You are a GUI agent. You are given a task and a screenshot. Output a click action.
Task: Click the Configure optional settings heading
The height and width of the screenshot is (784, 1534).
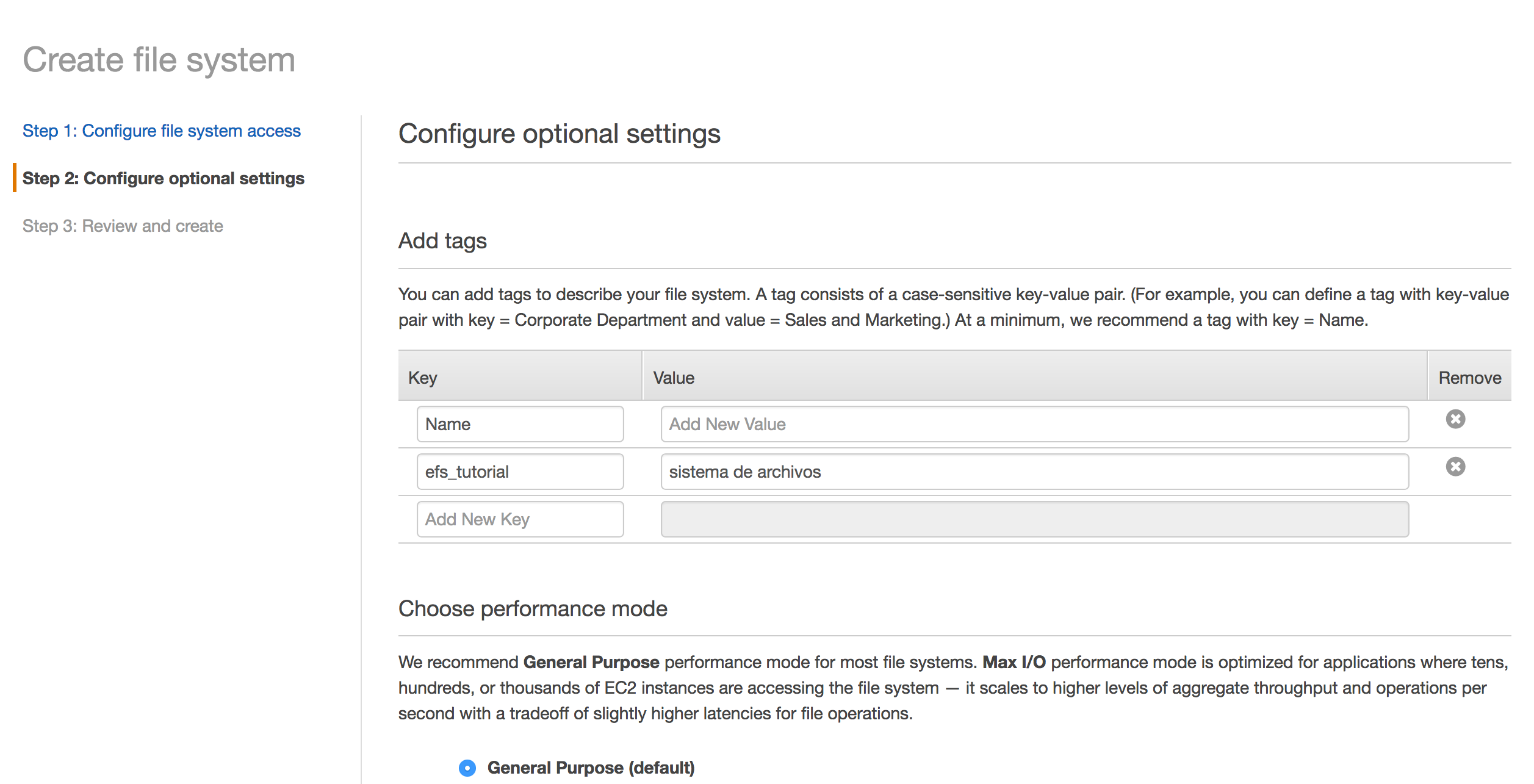560,134
